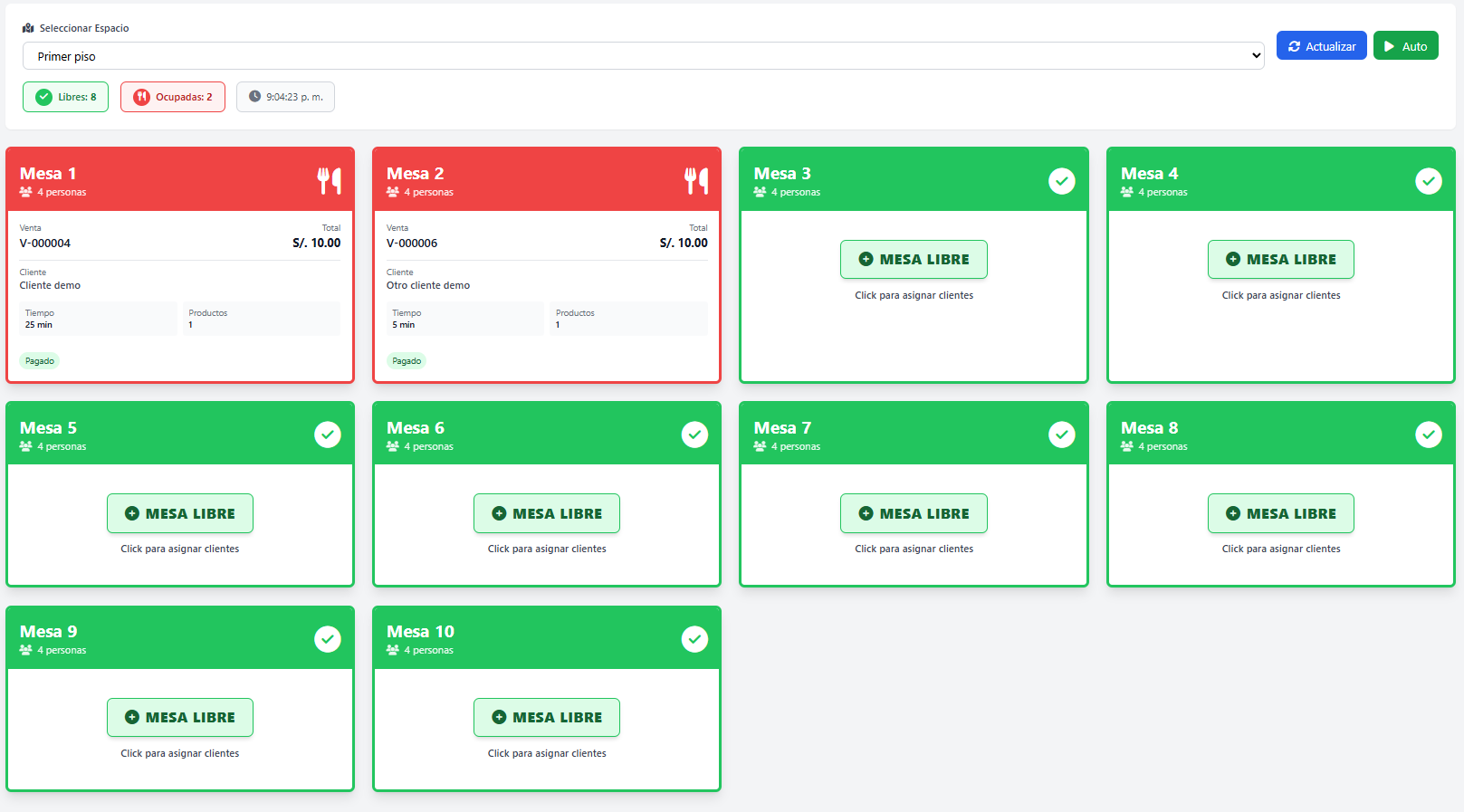
Task: Click the client name Otro cliente demo
Action: (428, 285)
